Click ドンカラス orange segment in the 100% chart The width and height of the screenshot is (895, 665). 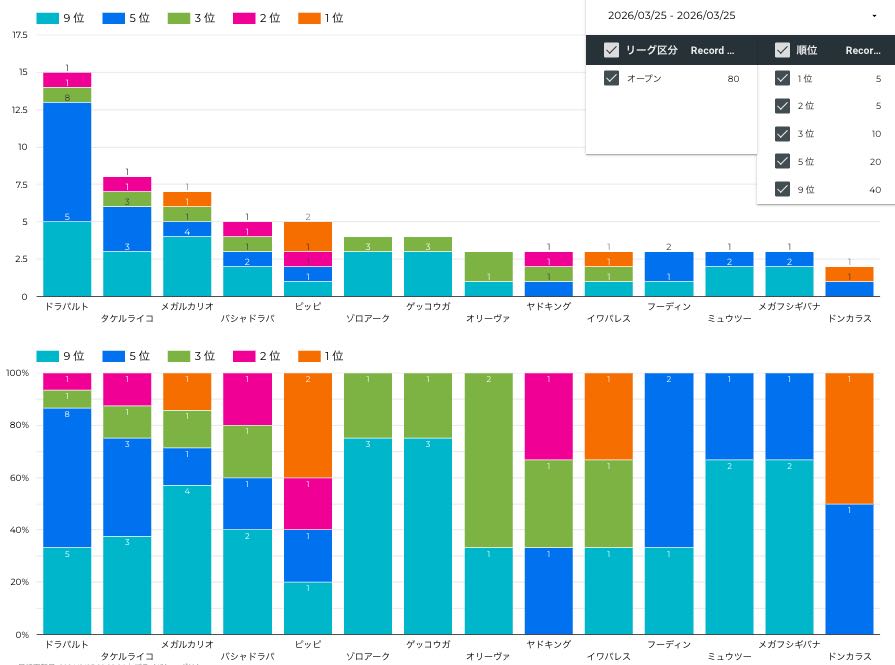849,438
